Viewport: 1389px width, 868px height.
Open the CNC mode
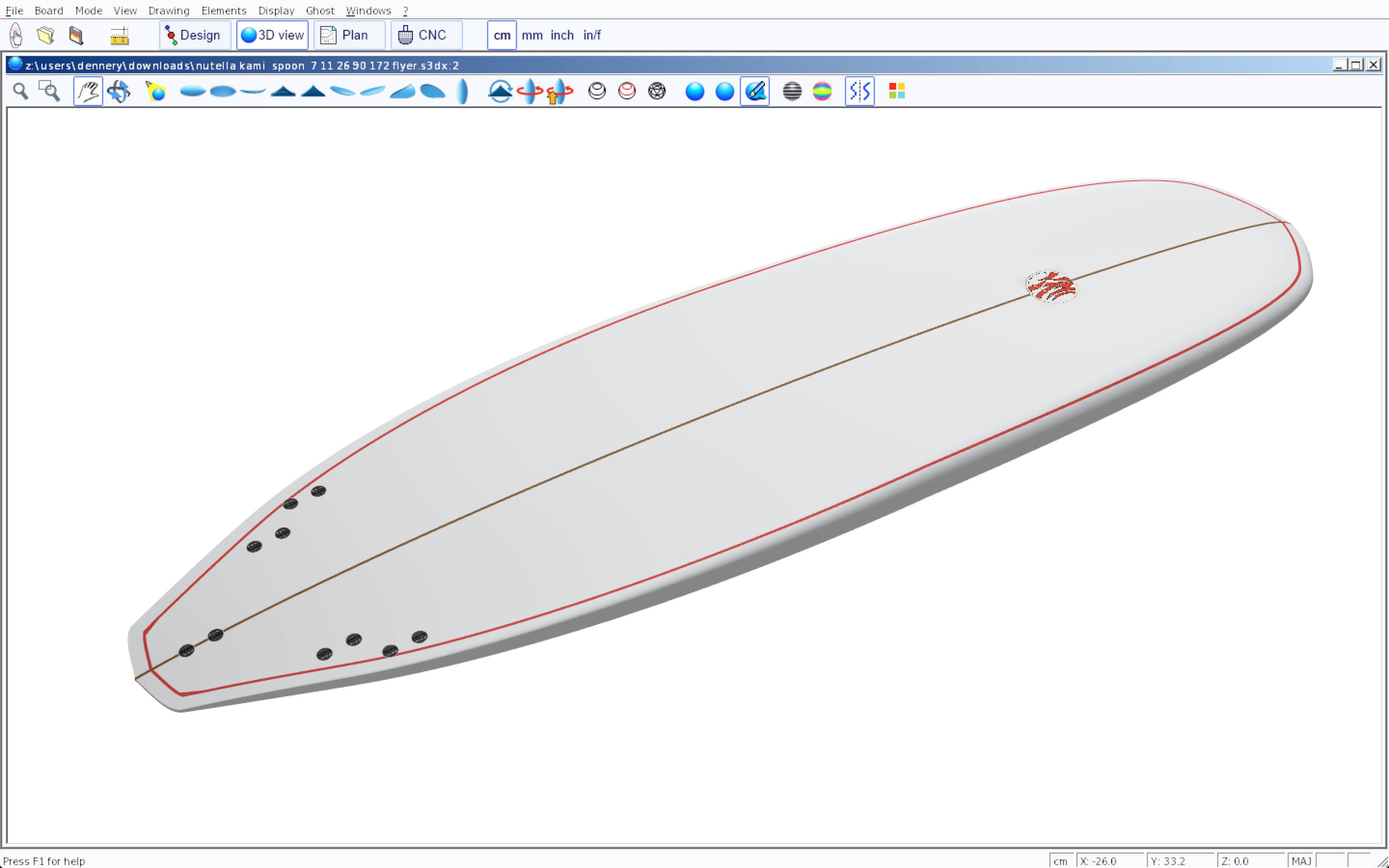click(426, 35)
